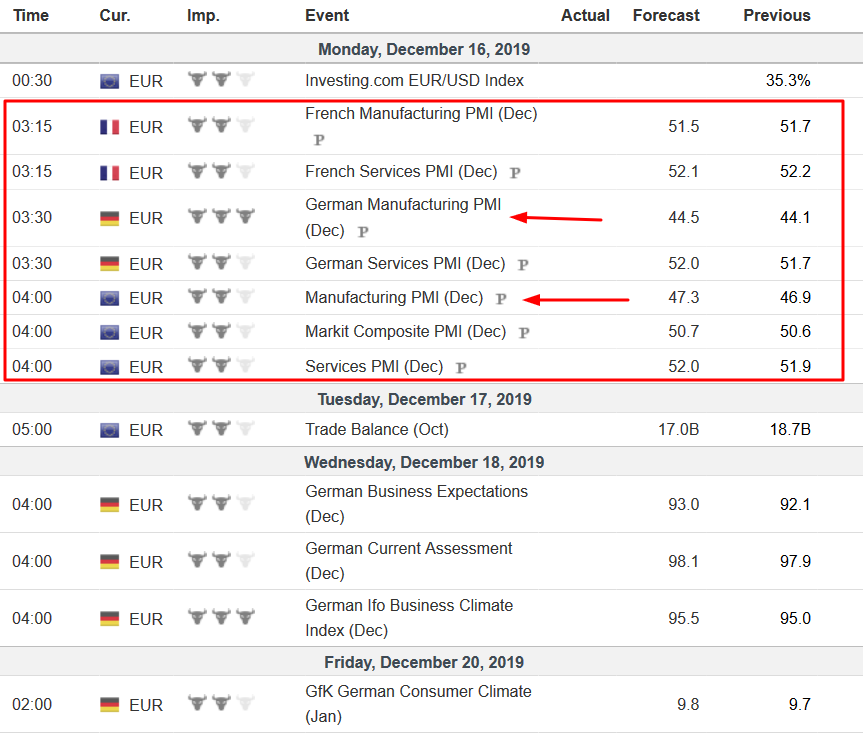The image size is (863, 735).
Task: Open Trade Balance (Oct) event
Action: tap(377, 429)
